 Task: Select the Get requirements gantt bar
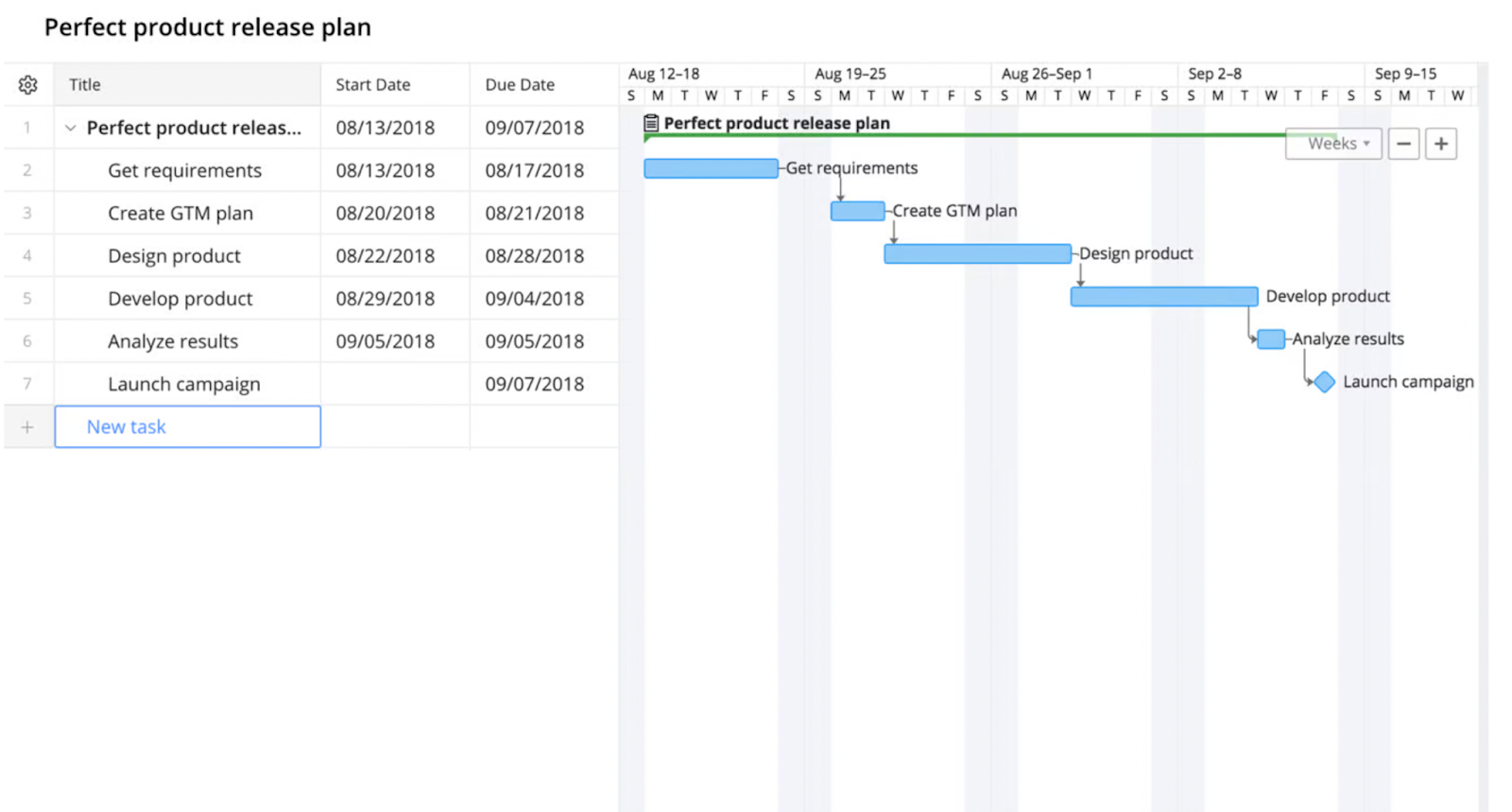pos(711,168)
